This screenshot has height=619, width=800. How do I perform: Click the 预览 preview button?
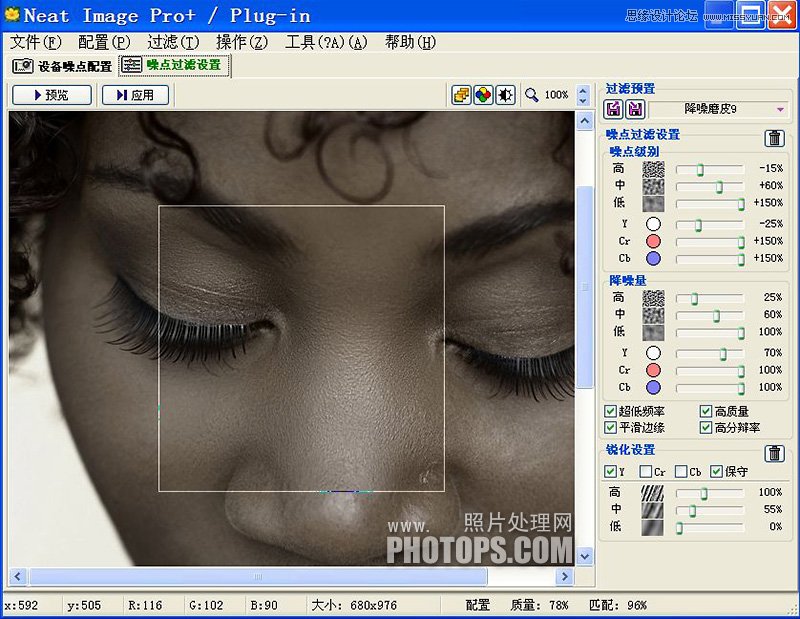(52, 95)
